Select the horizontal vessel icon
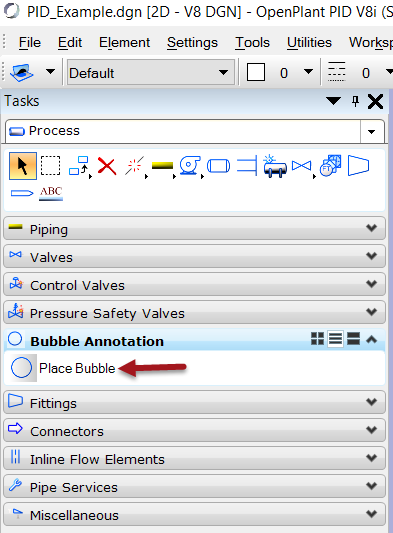Screen dimensions: 393x533 coord(218,166)
